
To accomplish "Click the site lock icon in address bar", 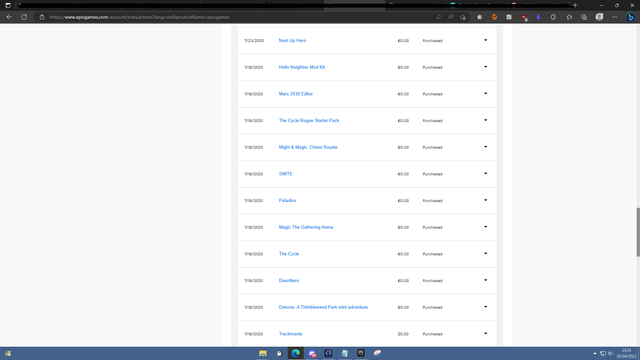I will pos(42,17).
